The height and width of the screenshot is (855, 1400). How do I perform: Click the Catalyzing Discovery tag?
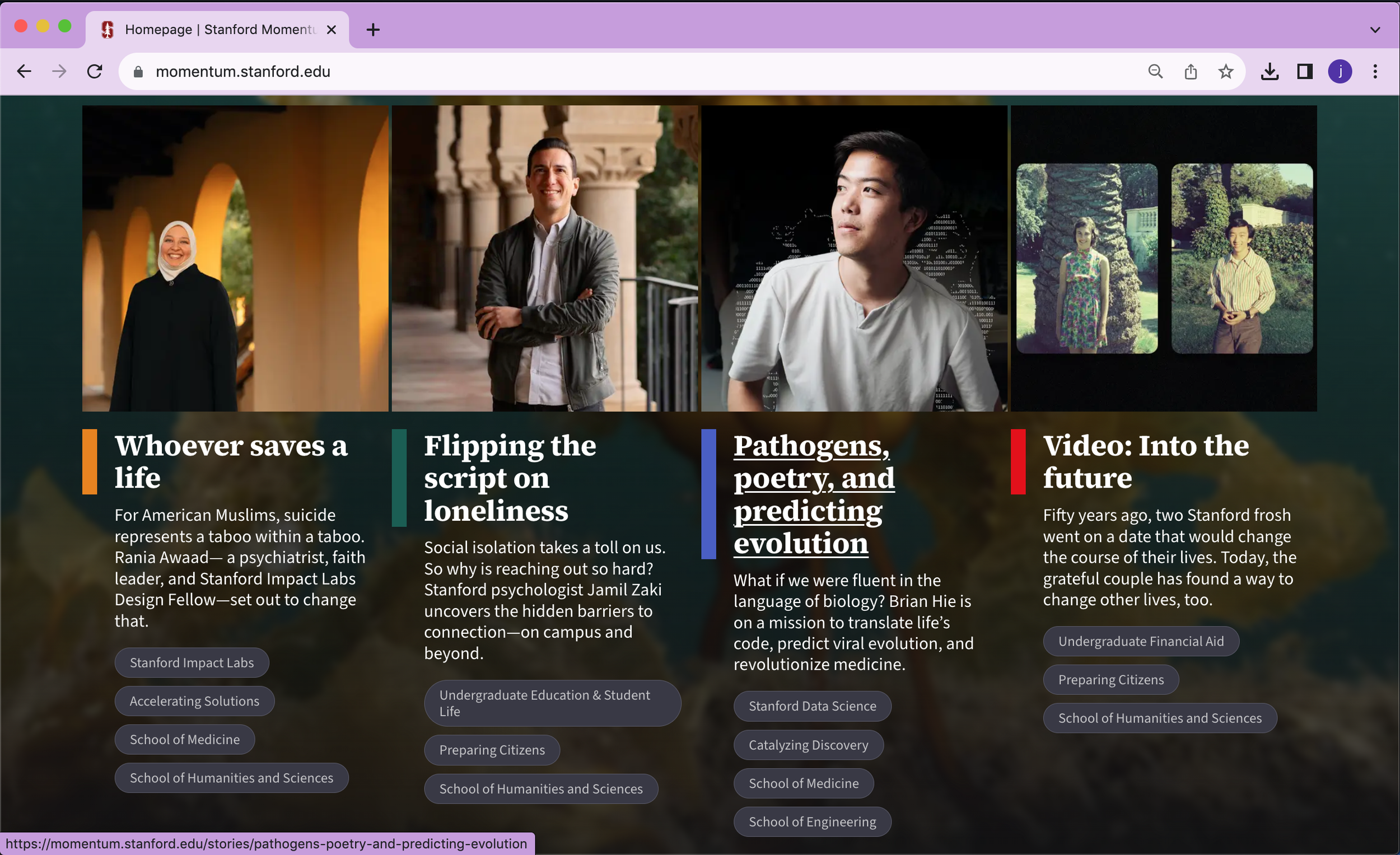(x=809, y=745)
